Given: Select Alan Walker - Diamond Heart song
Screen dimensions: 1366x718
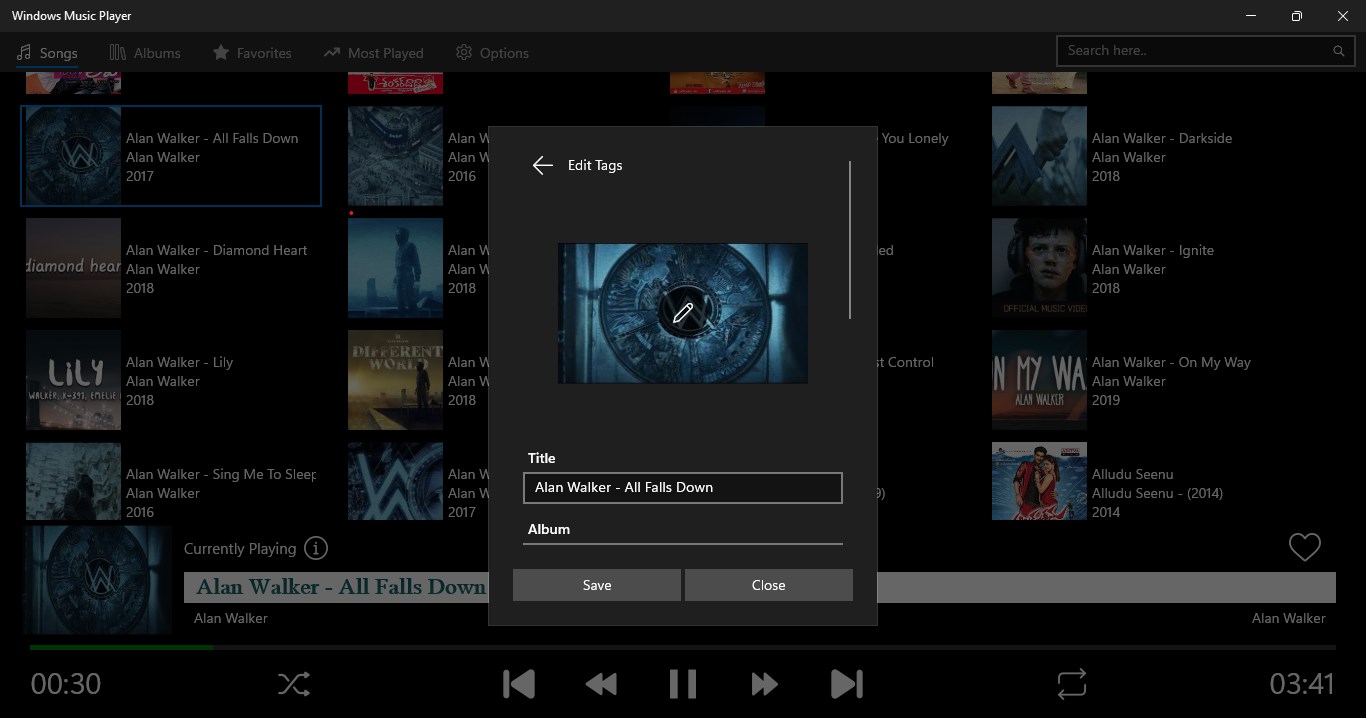Looking at the screenshot, I should coord(171,268).
